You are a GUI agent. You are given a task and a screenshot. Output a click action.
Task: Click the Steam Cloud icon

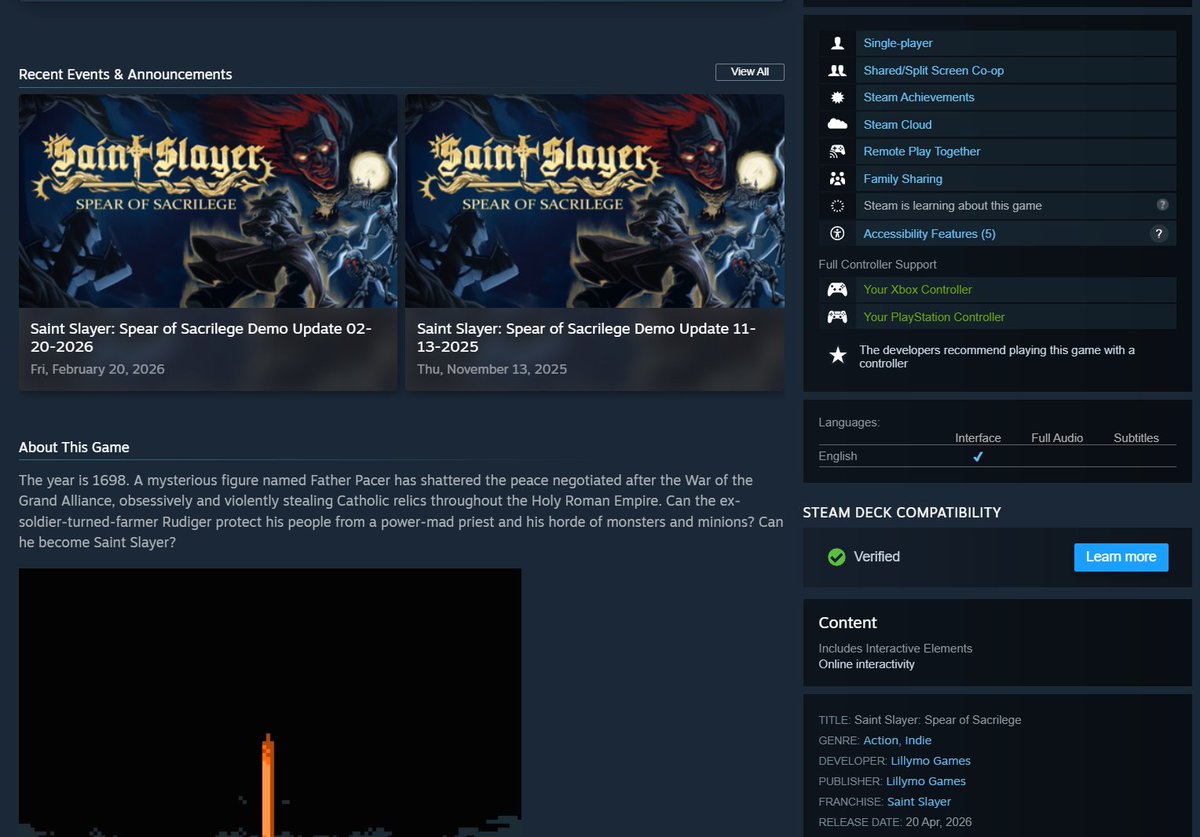(837, 124)
